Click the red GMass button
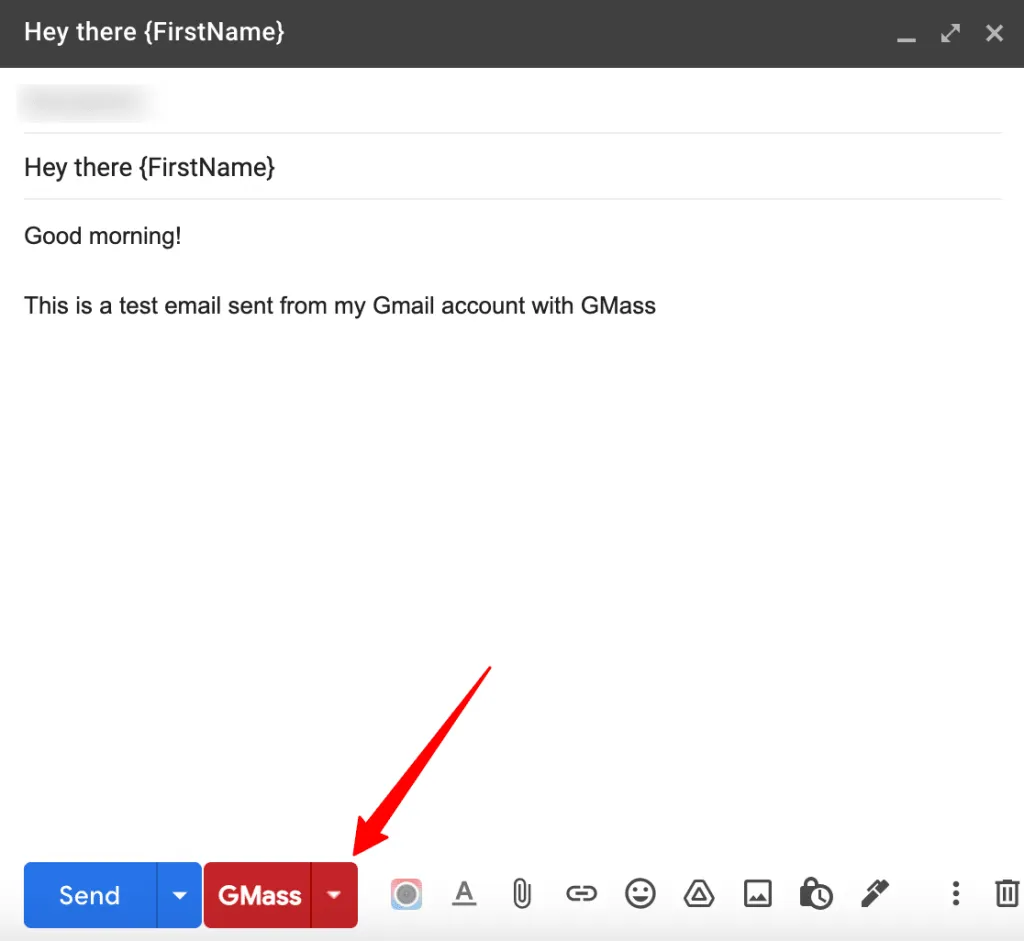Image resolution: width=1024 pixels, height=941 pixels. [258, 895]
